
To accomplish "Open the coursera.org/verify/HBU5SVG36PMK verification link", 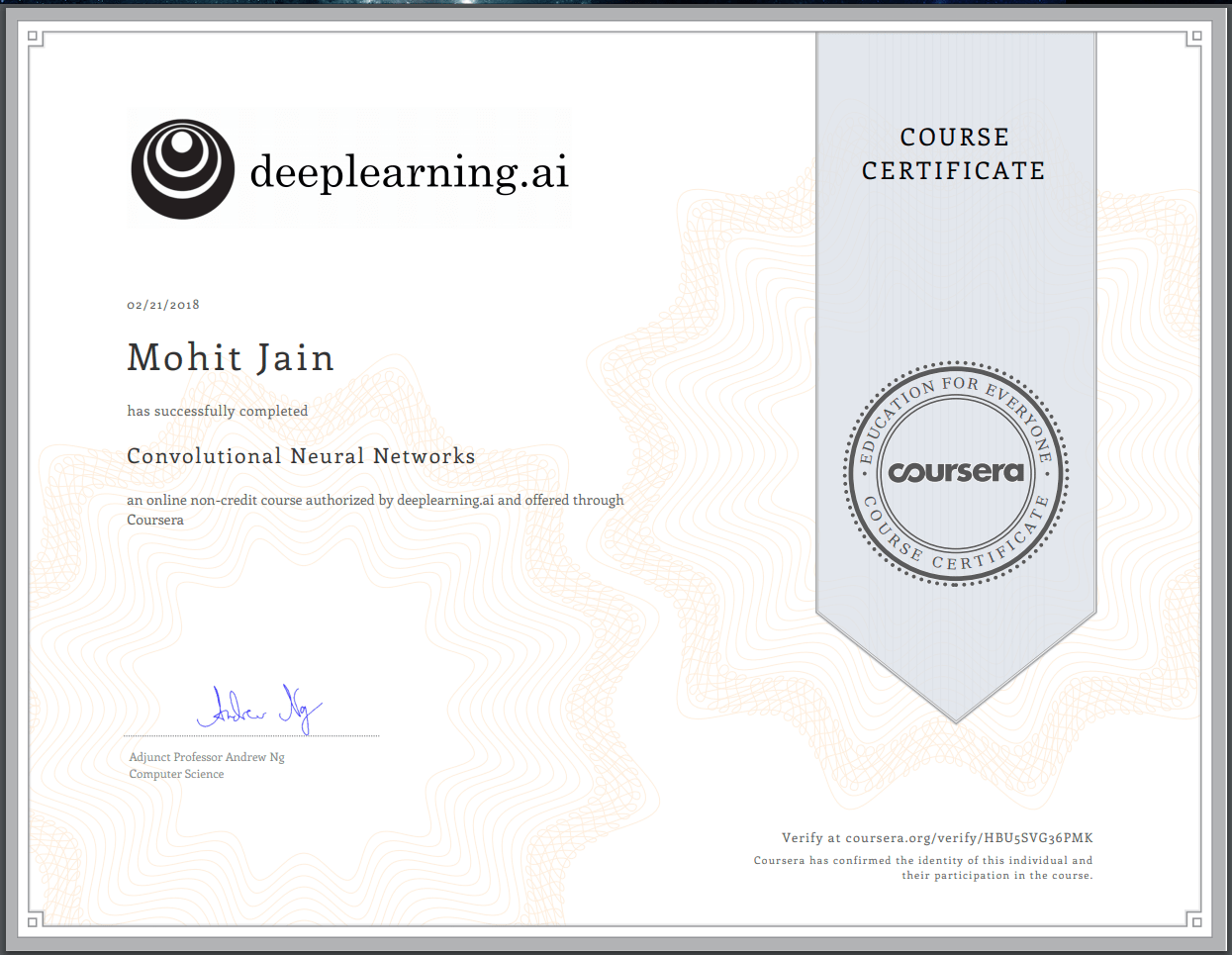I will (x=969, y=837).
